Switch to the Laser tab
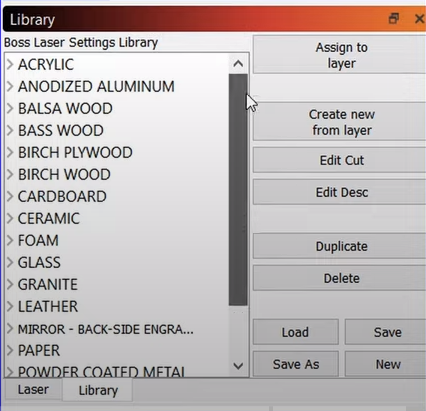Image resolution: width=426 pixels, height=411 pixels. click(x=33, y=389)
